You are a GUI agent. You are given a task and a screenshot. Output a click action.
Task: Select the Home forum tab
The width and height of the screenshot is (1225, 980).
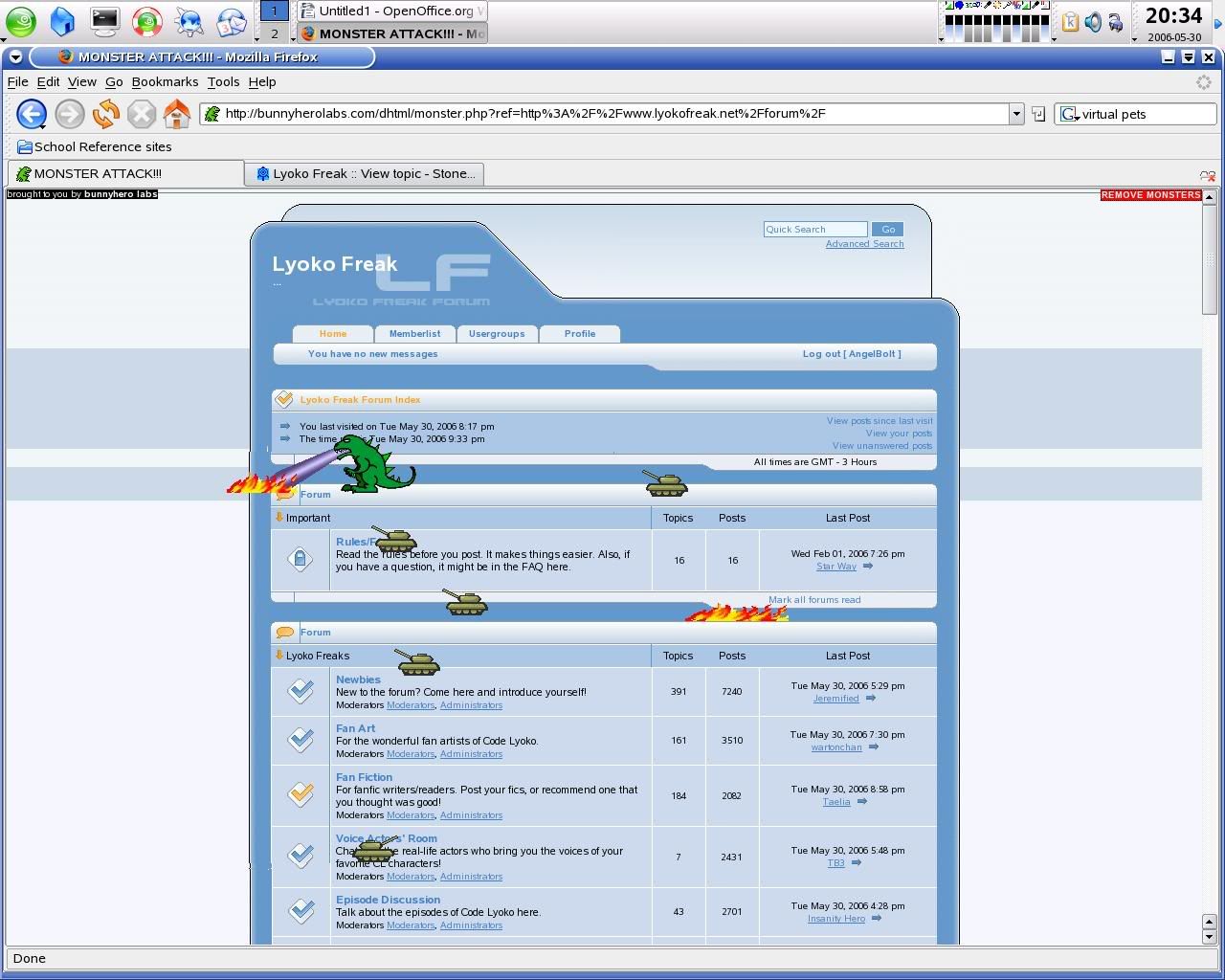333,334
